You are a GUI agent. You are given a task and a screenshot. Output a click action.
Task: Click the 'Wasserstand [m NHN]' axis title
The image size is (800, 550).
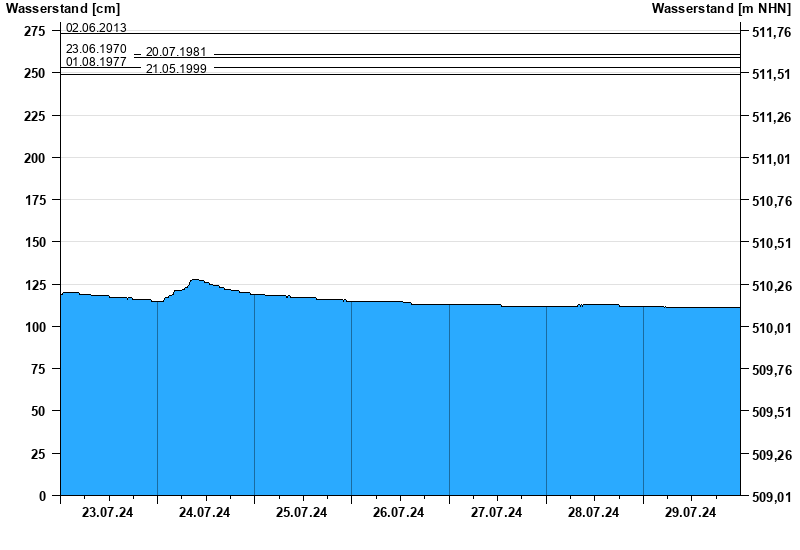coord(722,9)
